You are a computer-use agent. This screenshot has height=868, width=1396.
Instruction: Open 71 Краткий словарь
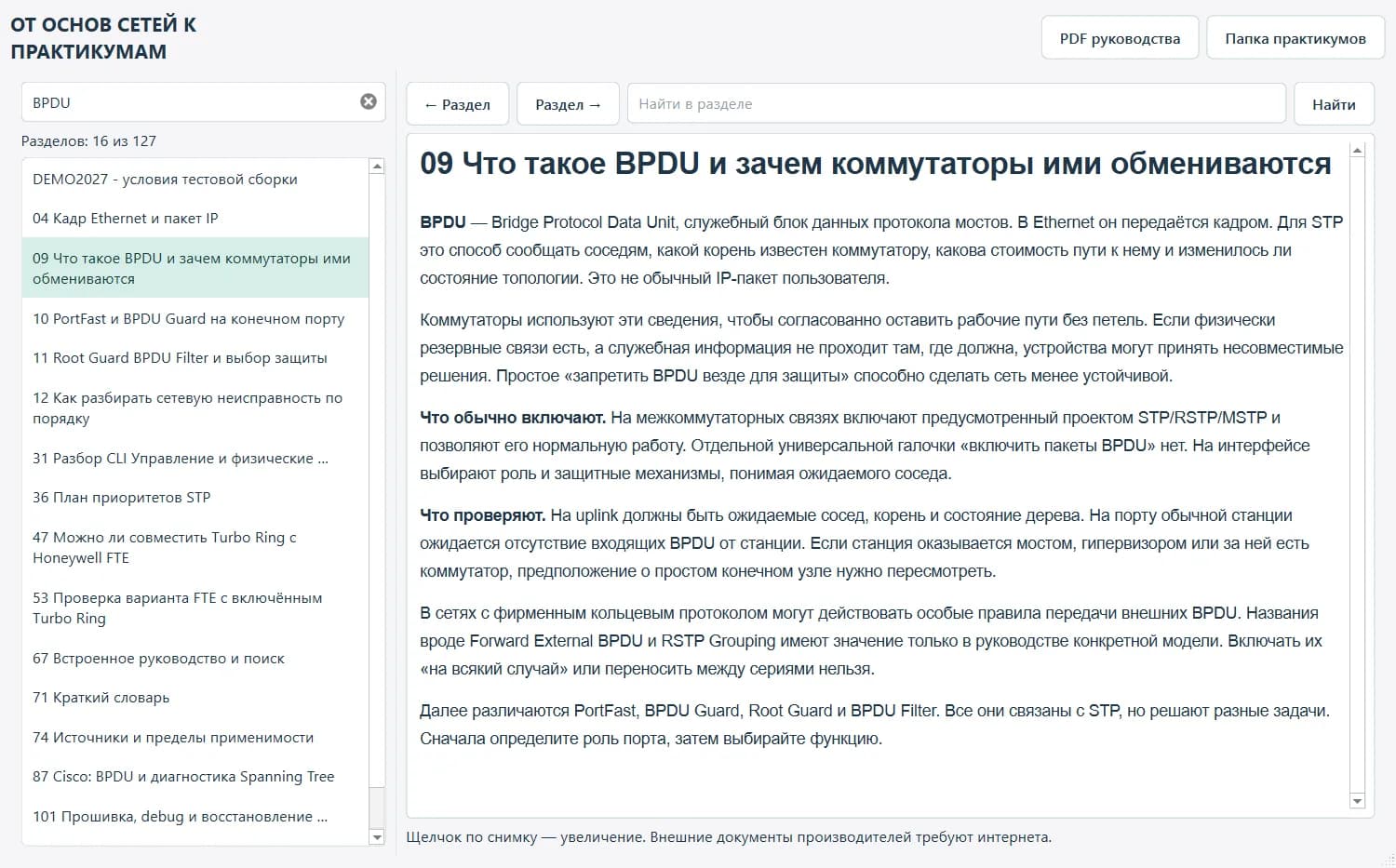click(195, 697)
